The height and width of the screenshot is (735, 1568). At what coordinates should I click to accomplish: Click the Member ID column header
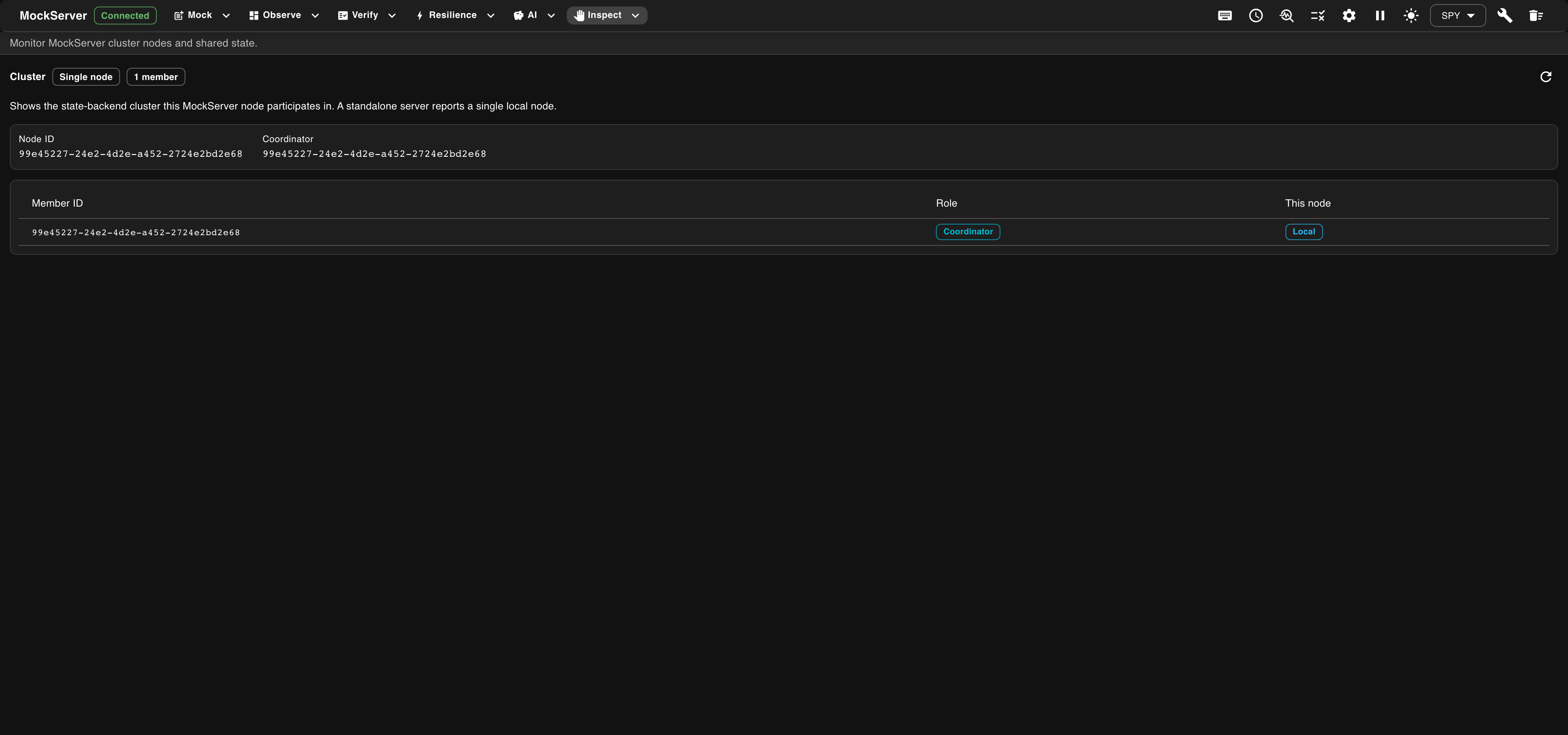[57, 203]
